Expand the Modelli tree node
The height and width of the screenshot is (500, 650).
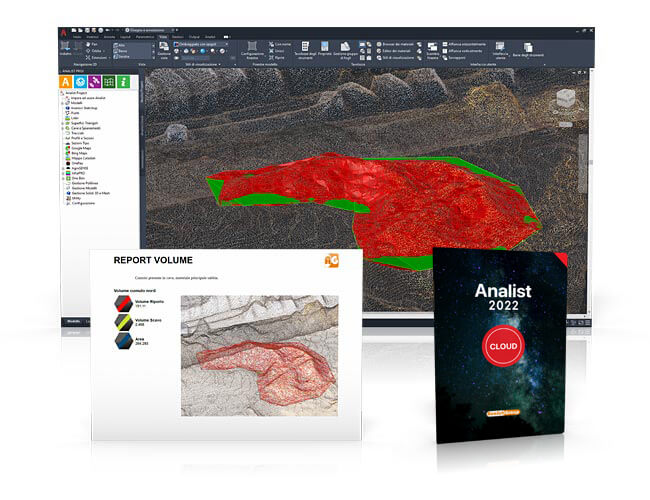63,103
